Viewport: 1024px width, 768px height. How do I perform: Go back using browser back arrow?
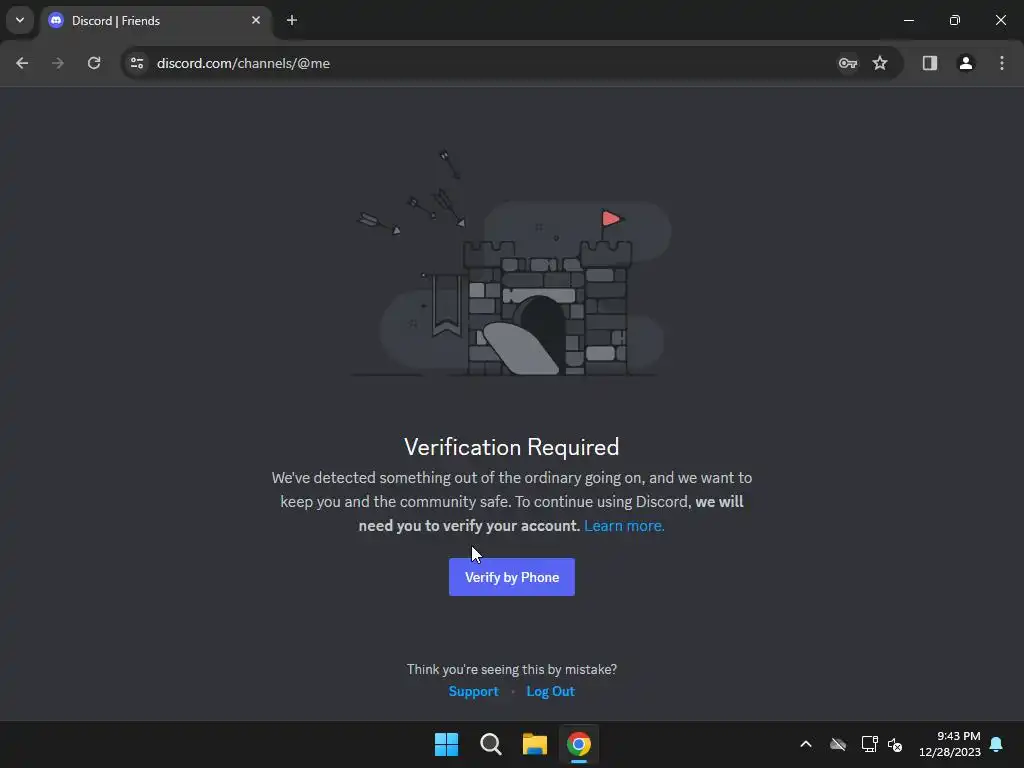22,63
